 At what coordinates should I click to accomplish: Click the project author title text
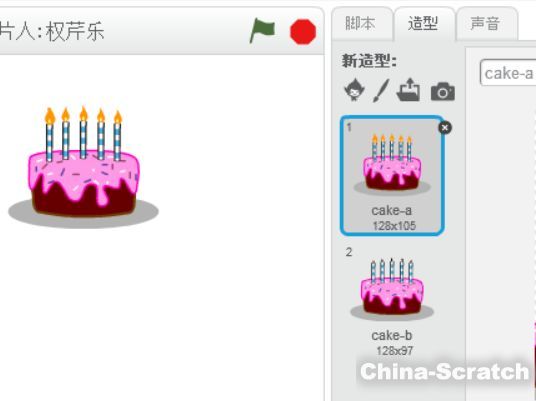[52, 31]
